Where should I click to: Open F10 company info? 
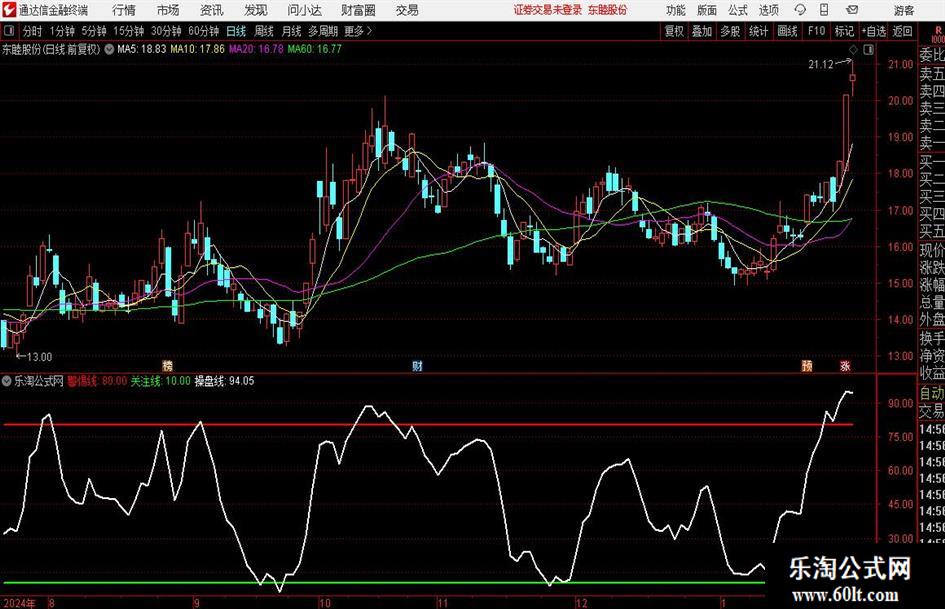816,31
